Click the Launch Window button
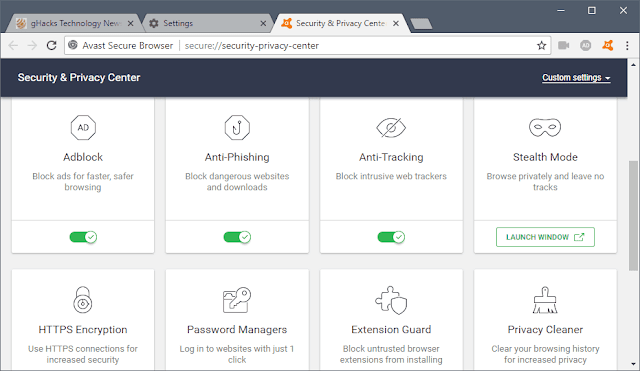Image resolution: width=640 pixels, height=371 pixels. point(545,237)
